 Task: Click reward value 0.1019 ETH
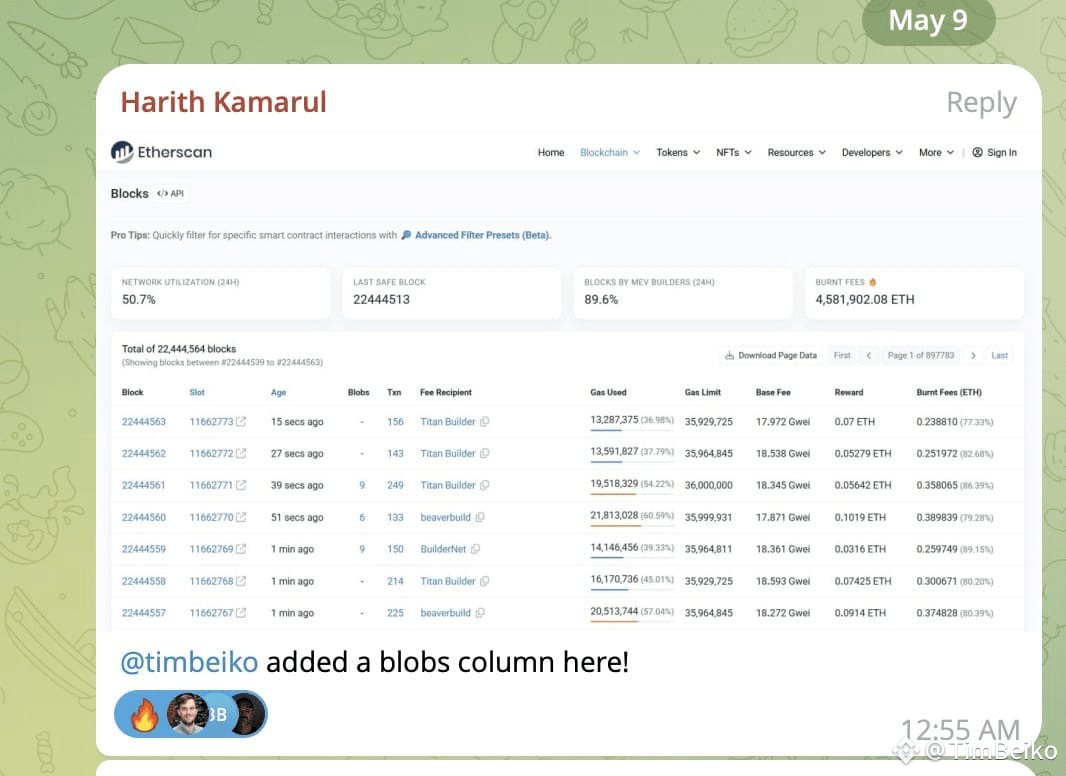tap(860, 517)
